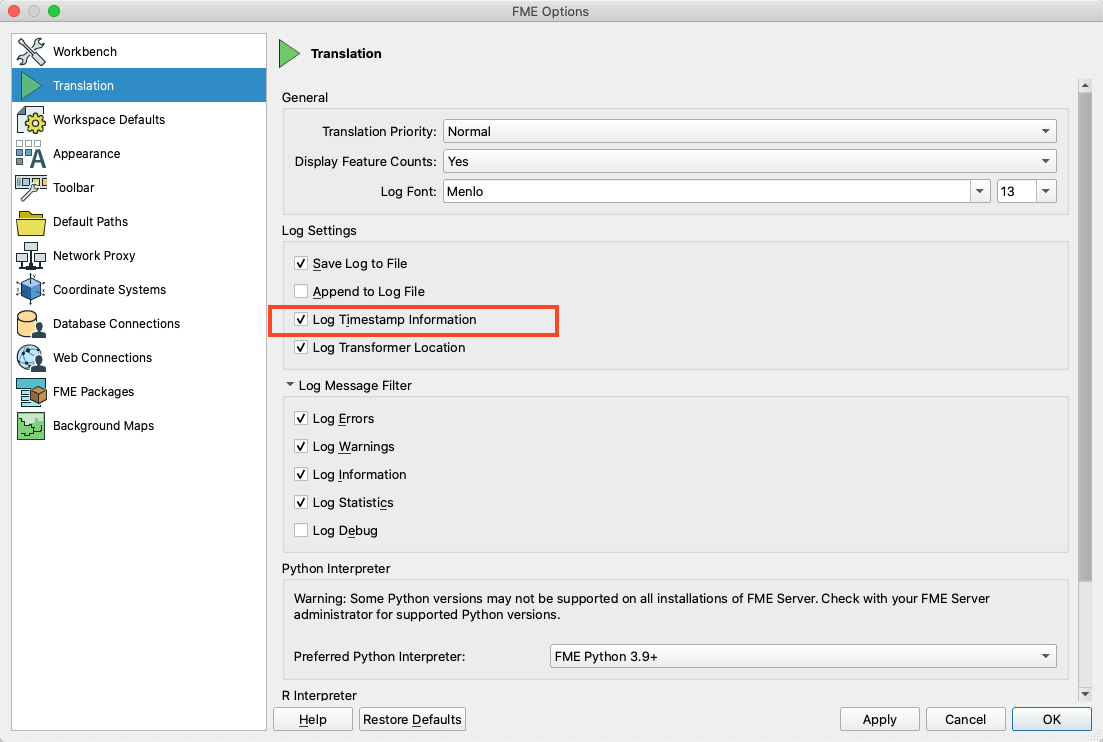Click the Web Connections globe icon
This screenshot has height=742, width=1103.
31,358
